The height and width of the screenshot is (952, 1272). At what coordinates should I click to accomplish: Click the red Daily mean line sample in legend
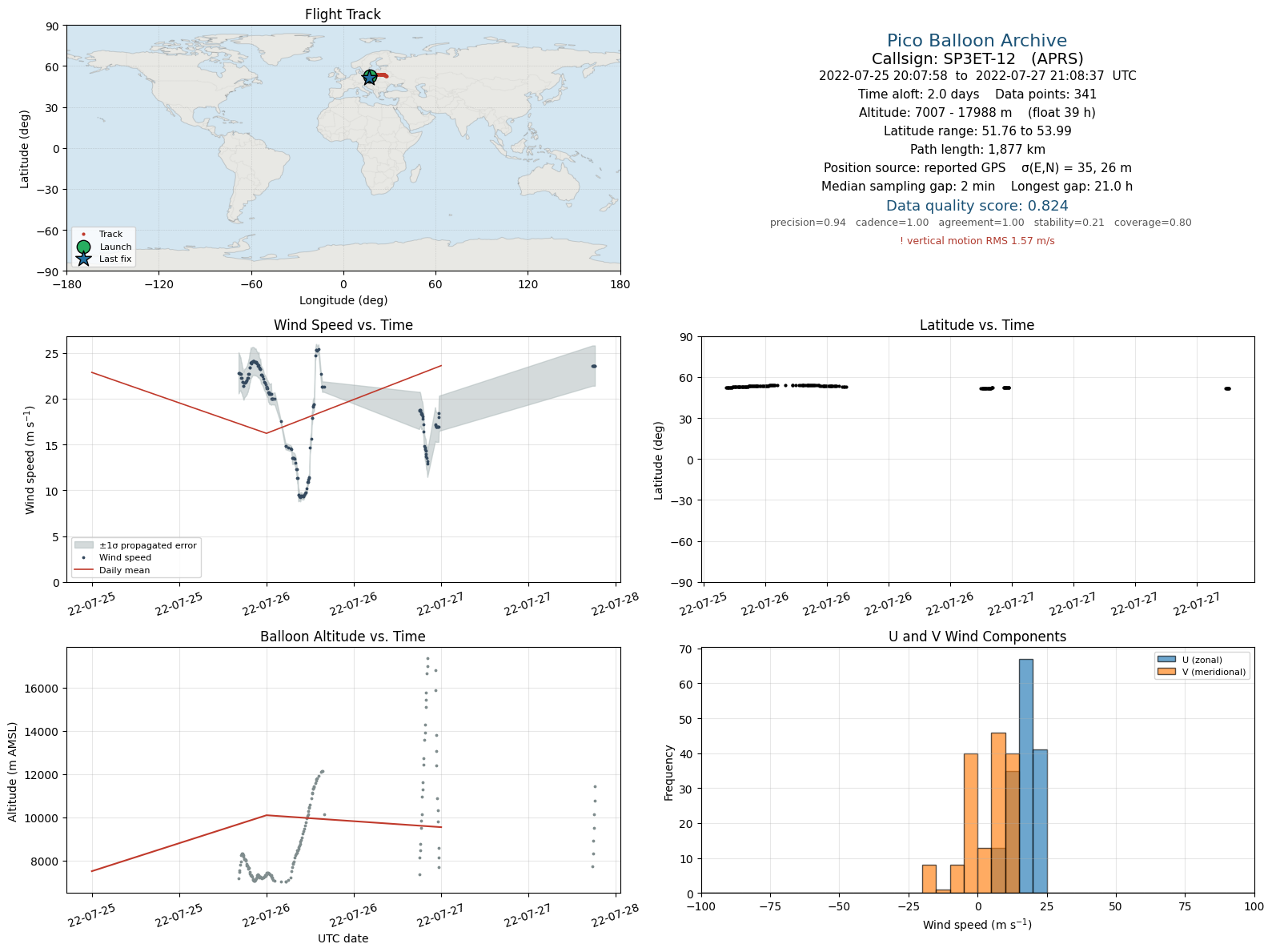click(x=83, y=570)
